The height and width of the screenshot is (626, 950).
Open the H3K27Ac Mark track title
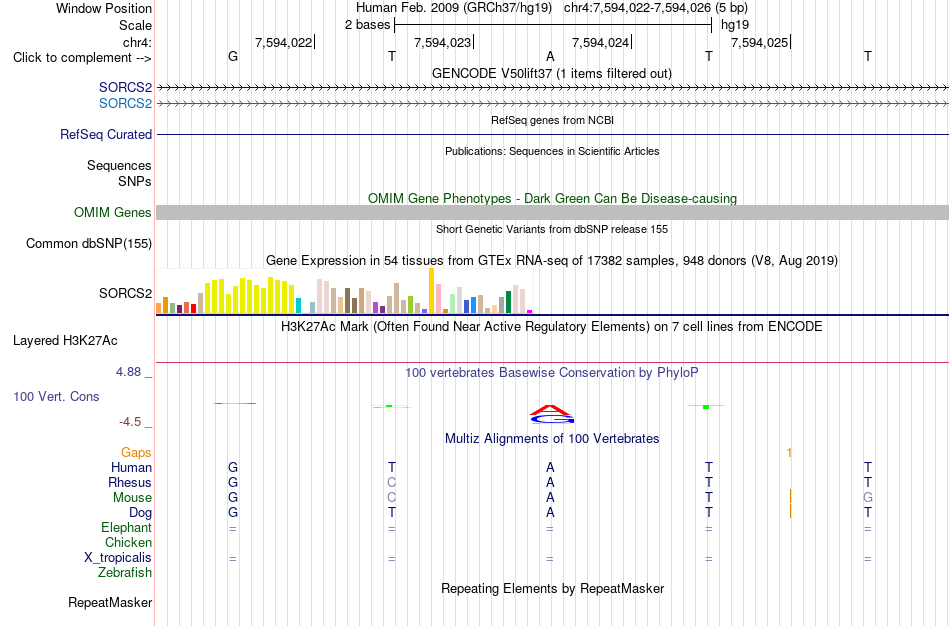coord(552,327)
